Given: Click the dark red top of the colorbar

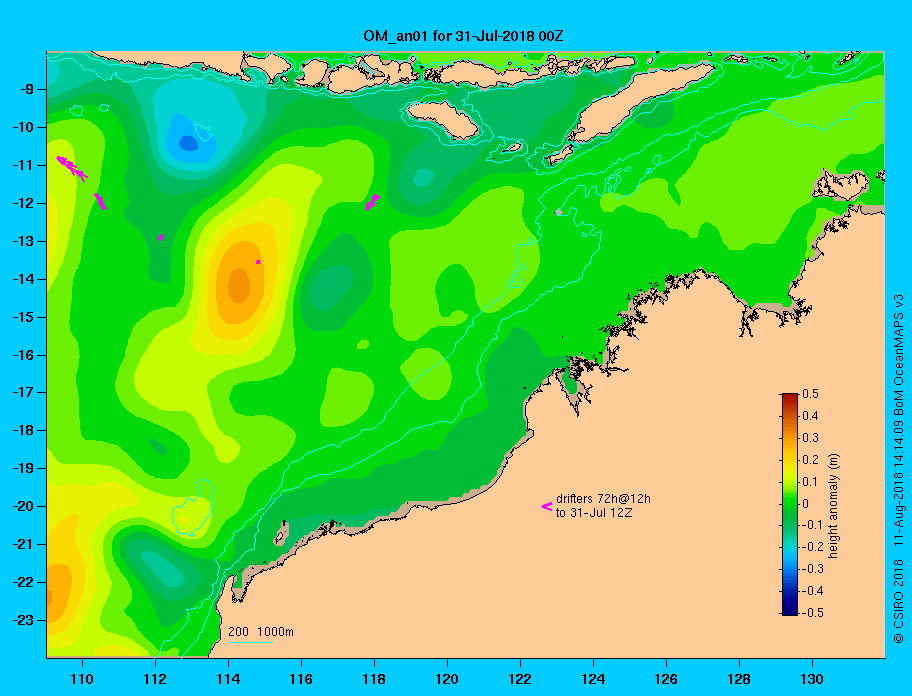Looking at the screenshot, I should point(790,397).
